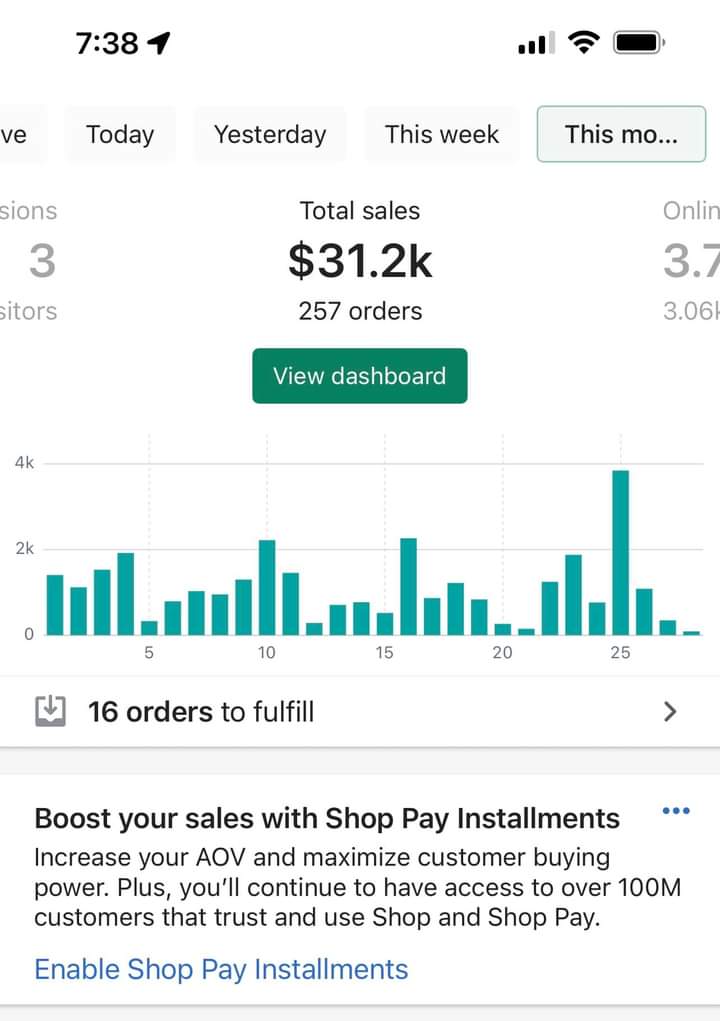
Task: Tap the bar for day 10 in chart
Action: (267, 587)
